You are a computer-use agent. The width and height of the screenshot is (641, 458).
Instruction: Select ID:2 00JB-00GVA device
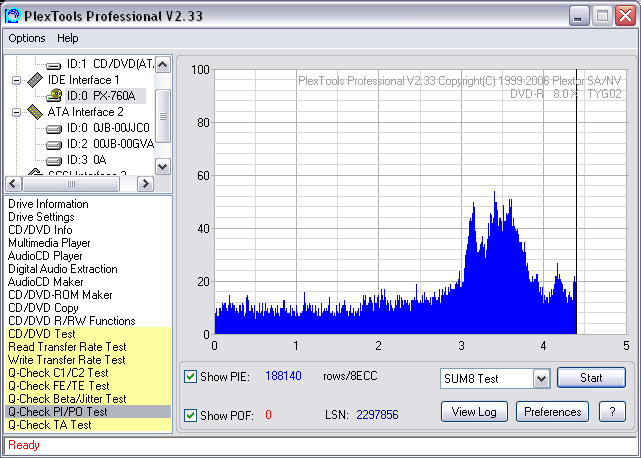pyautogui.click(x=110, y=144)
